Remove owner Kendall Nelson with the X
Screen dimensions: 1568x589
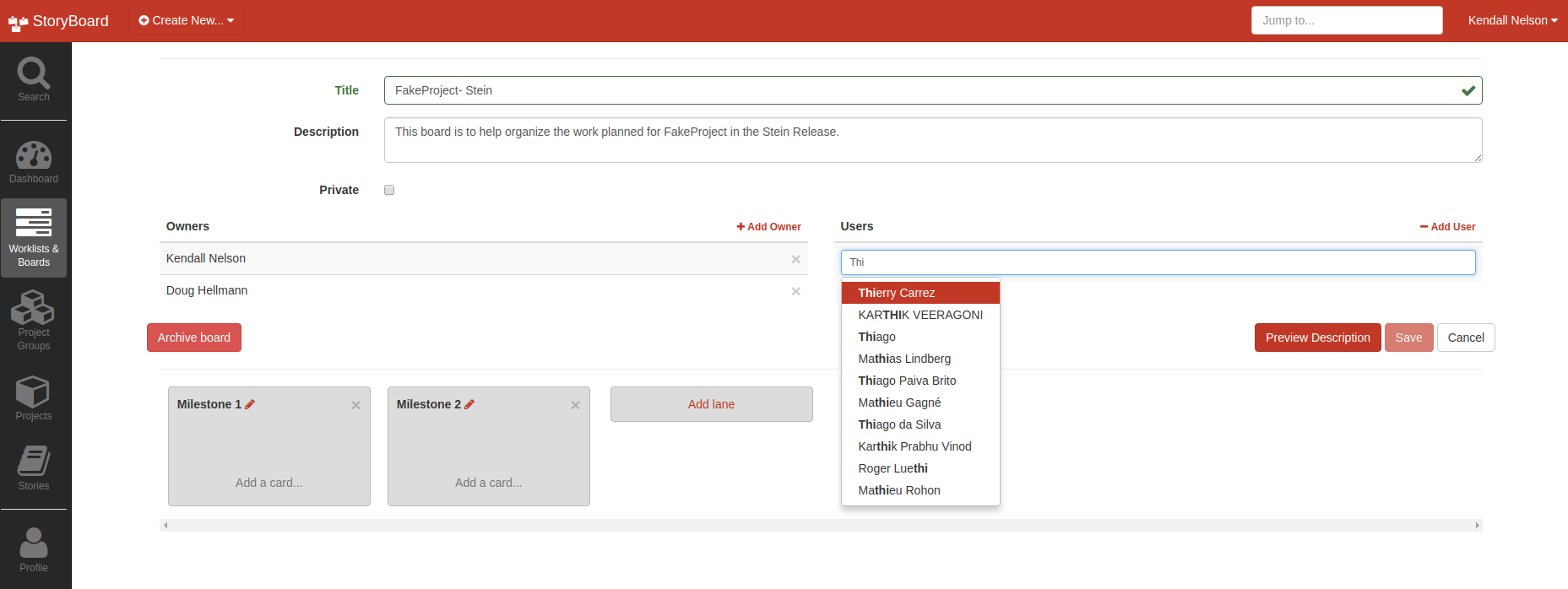795,259
